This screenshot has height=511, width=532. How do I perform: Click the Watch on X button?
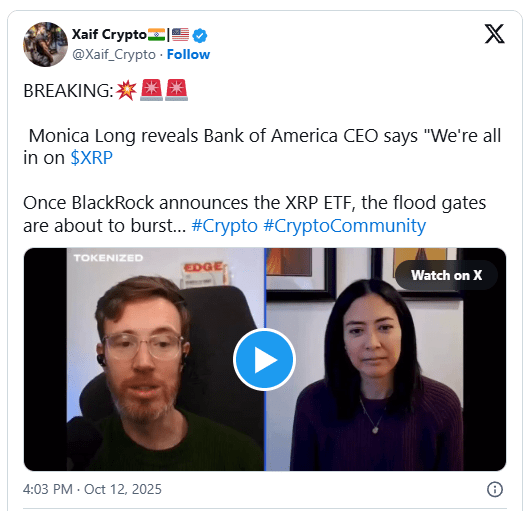pos(446,275)
